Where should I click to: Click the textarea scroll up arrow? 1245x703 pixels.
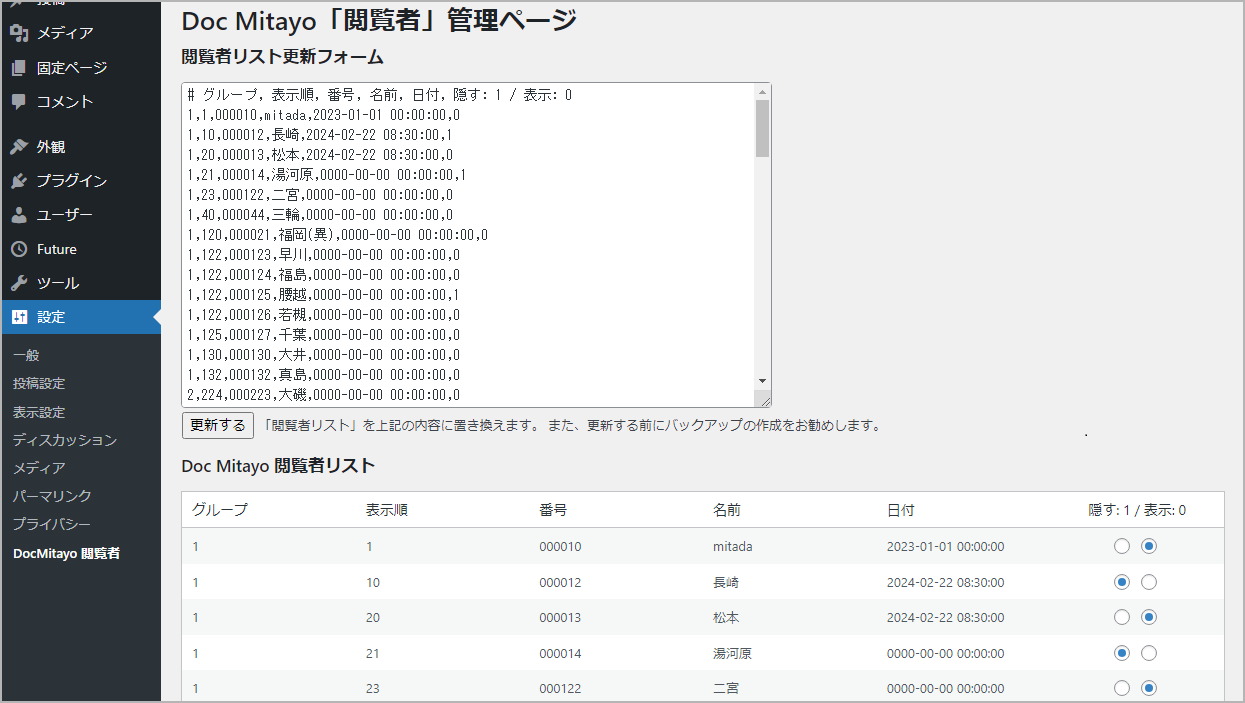coord(763,91)
